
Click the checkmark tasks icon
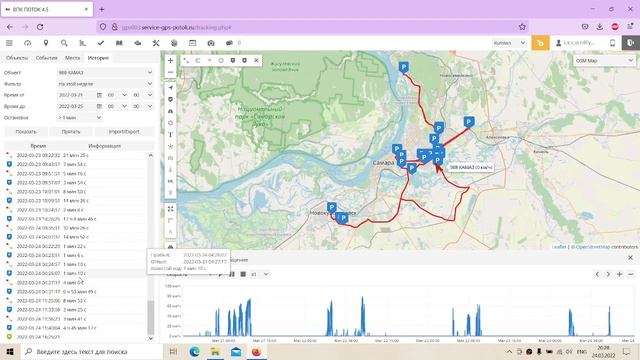101,43
